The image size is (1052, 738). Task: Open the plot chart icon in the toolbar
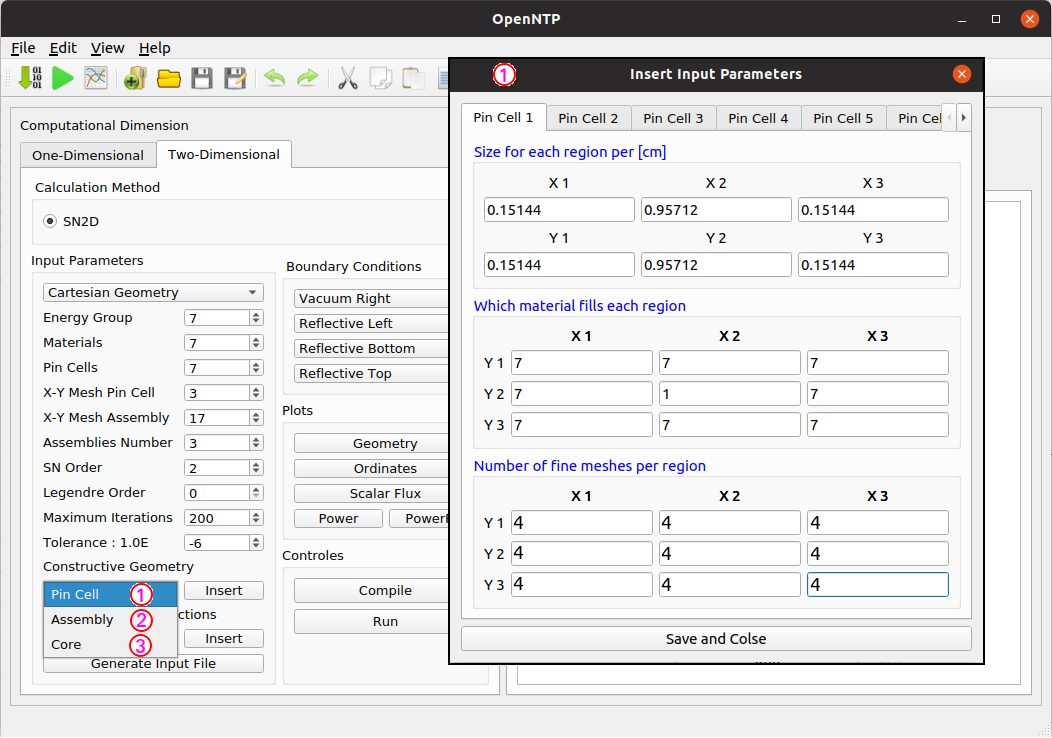tap(96, 78)
